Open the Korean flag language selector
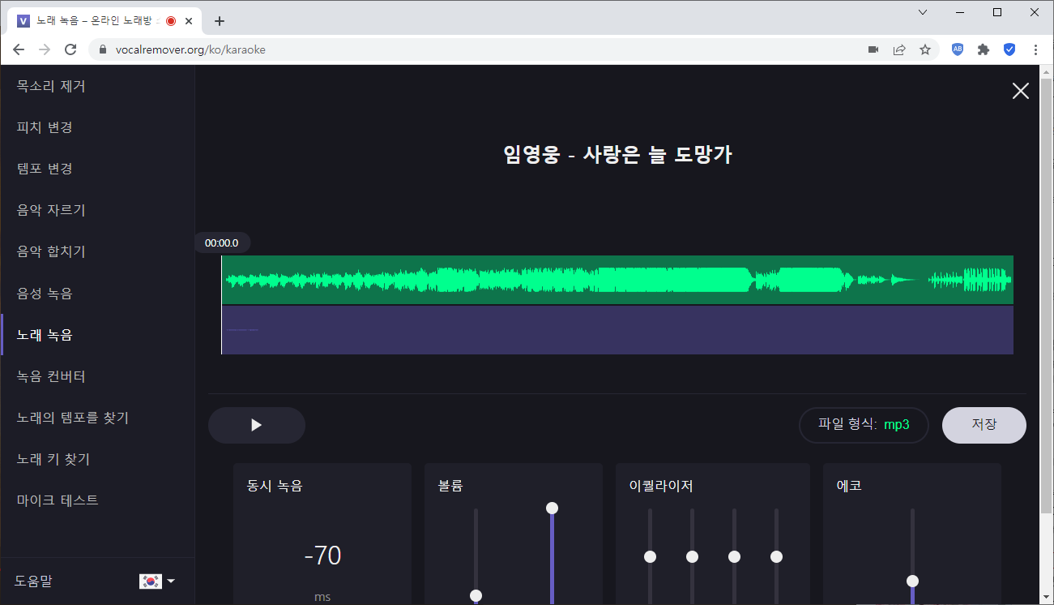The width and height of the screenshot is (1054, 605). click(x=157, y=581)
